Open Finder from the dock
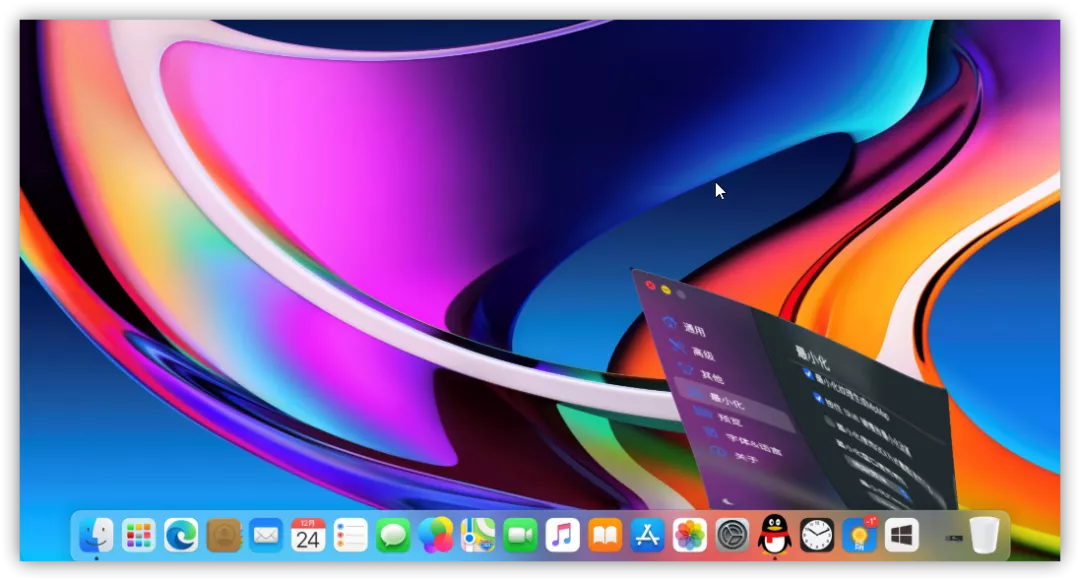Image resolution: width=1080 pixels, height=581 pixels. [x=96, y=535]
